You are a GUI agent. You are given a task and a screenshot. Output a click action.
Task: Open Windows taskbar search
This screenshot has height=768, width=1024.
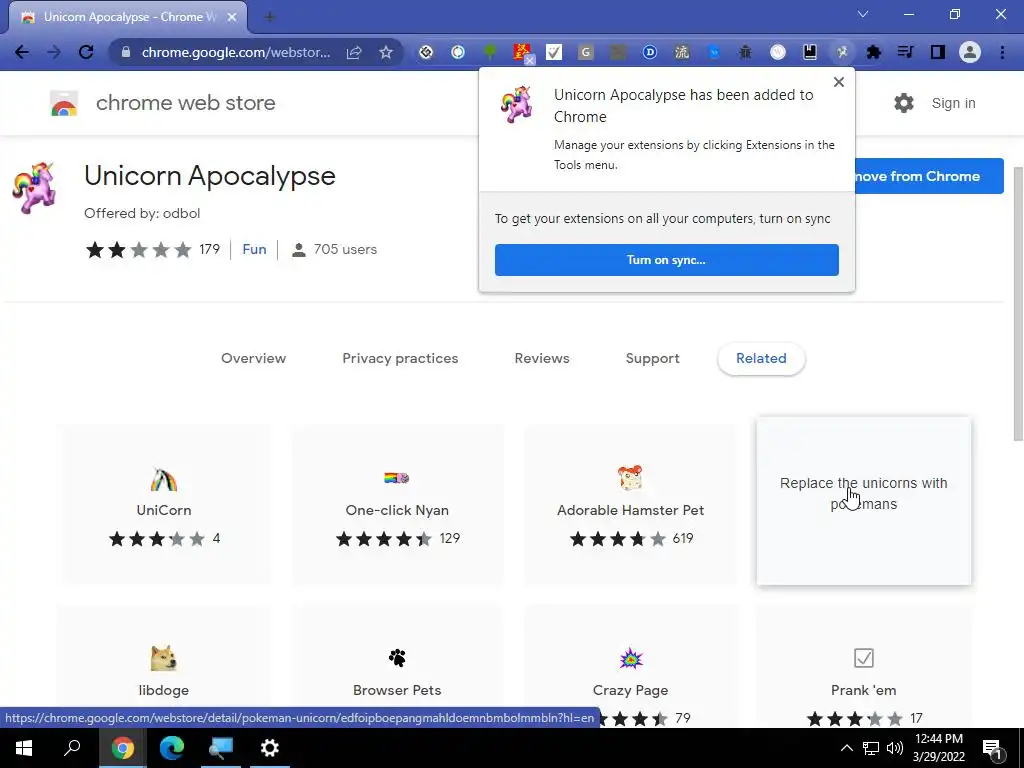(x=73, y=748)
